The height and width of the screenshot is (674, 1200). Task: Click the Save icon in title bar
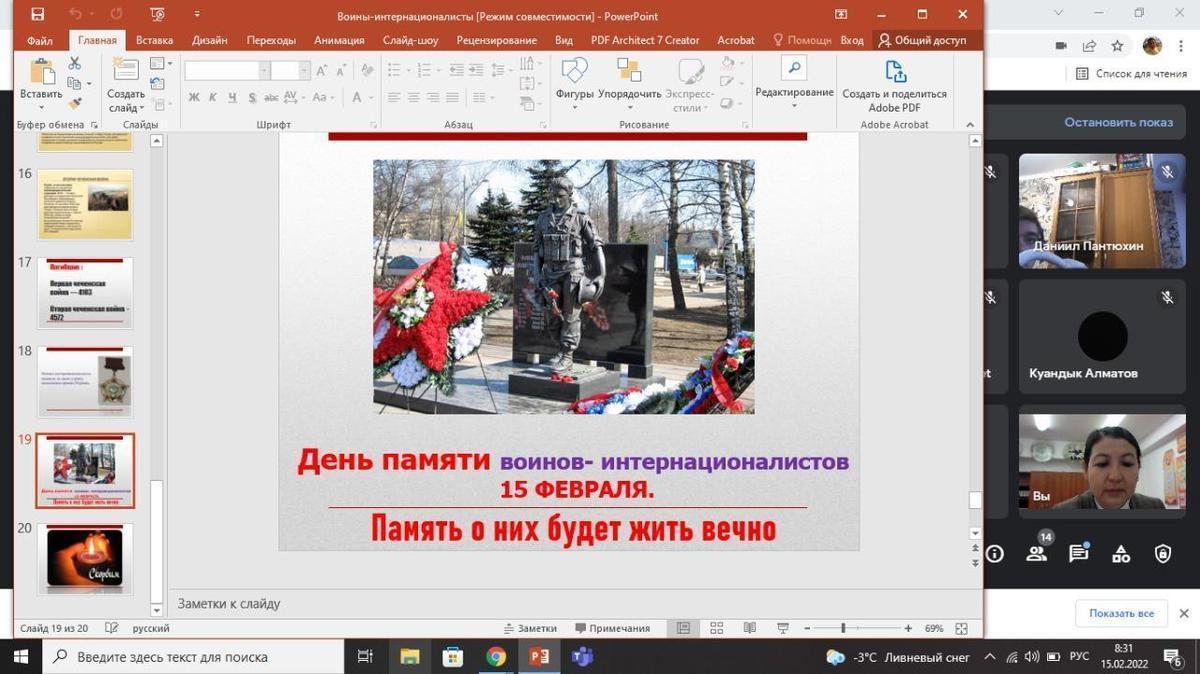[x=37, y=15]
